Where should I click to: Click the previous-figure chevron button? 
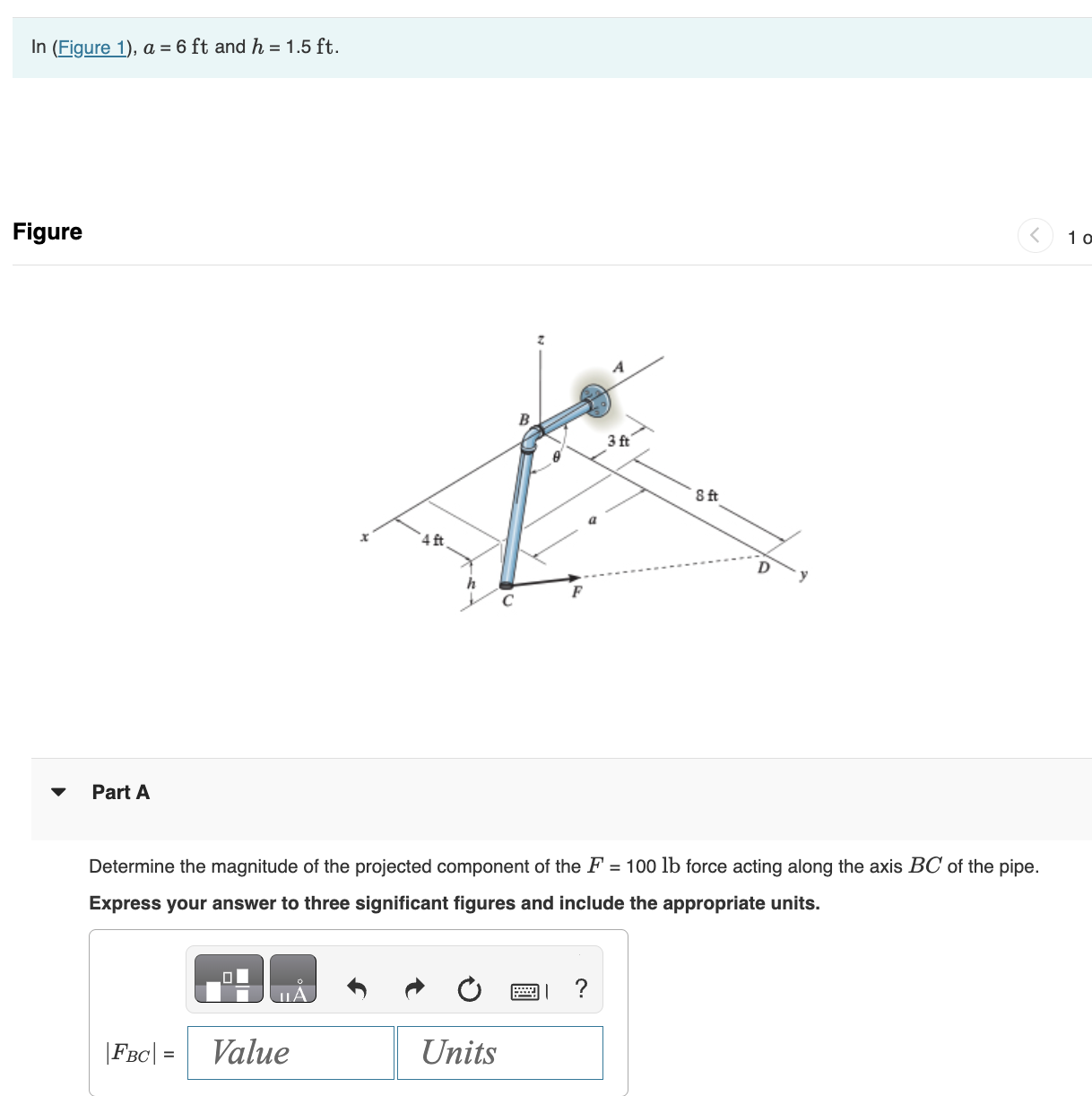[x=1036, y=237]
